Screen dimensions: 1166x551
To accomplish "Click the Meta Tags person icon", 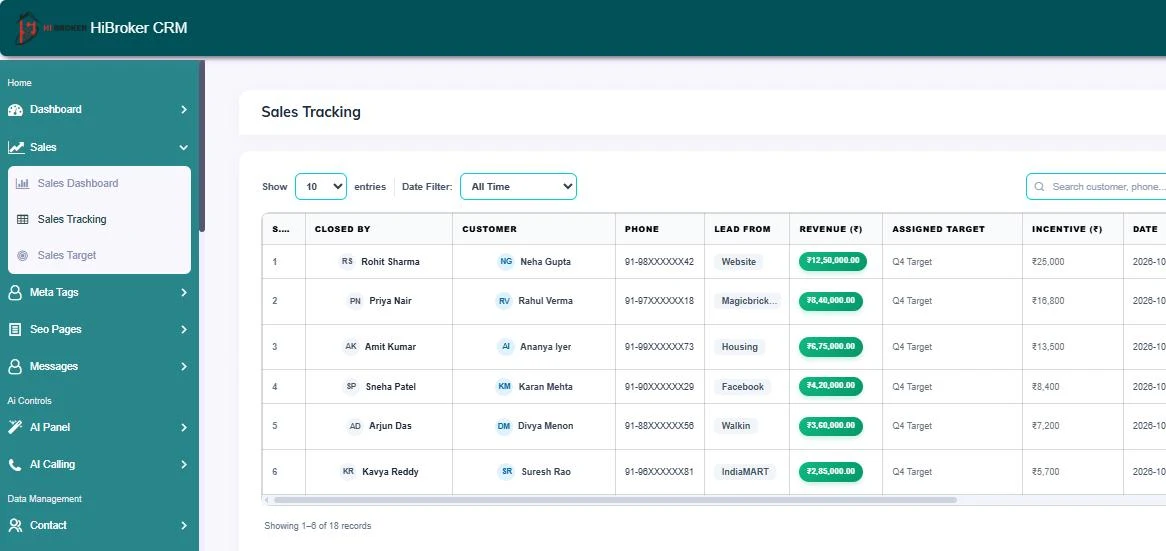I will (15, 293).
